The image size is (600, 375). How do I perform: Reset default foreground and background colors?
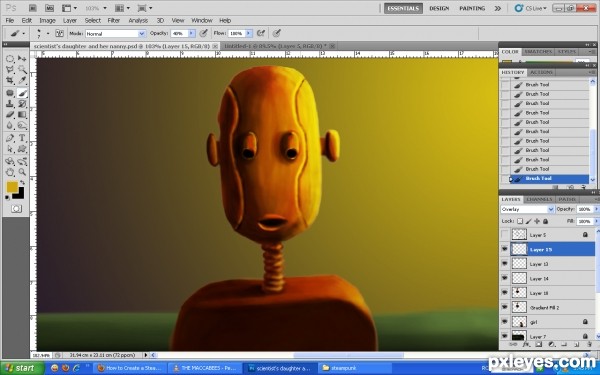[7, 198]
